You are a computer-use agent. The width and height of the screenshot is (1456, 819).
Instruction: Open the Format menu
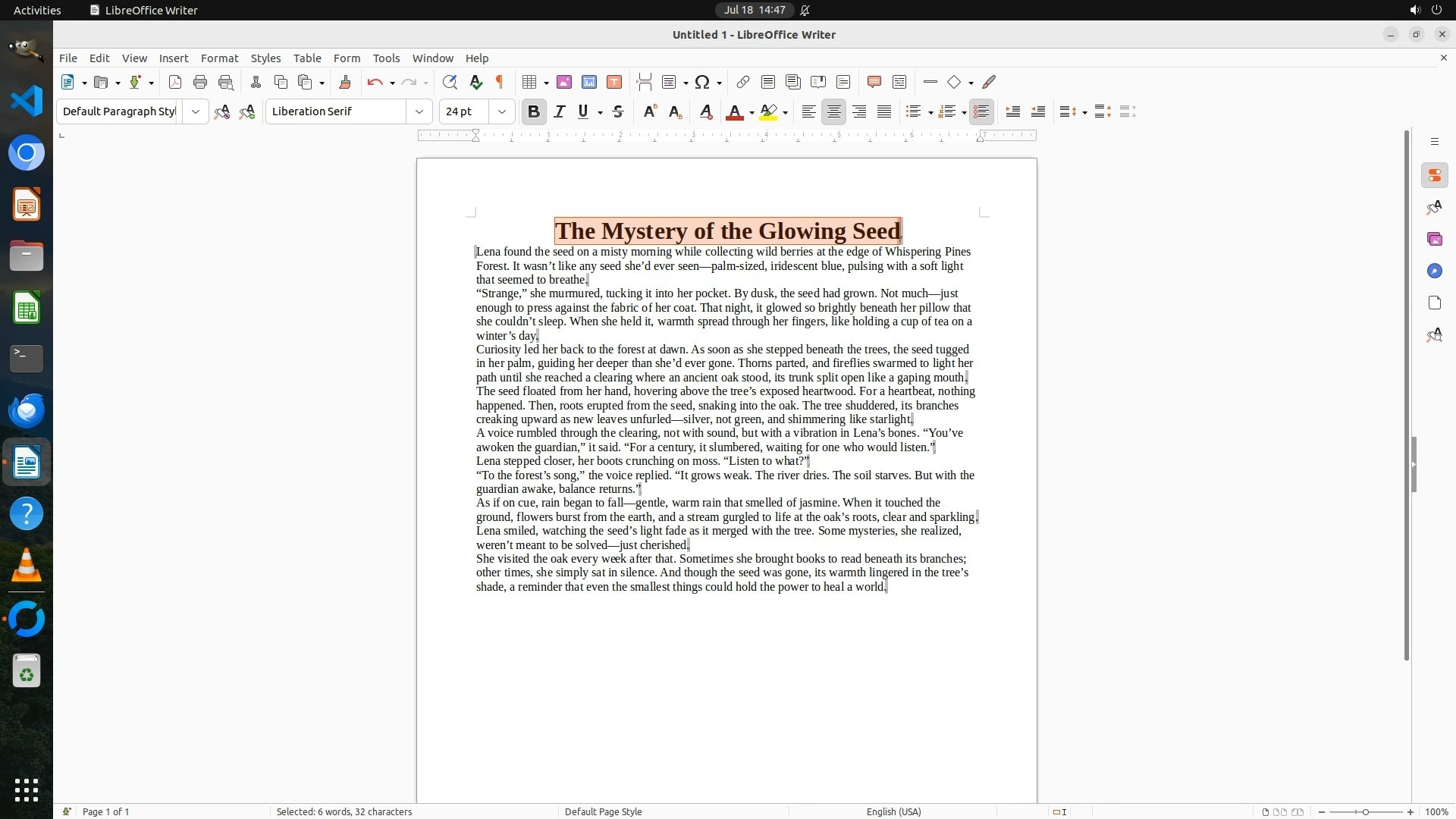(219, 58)
